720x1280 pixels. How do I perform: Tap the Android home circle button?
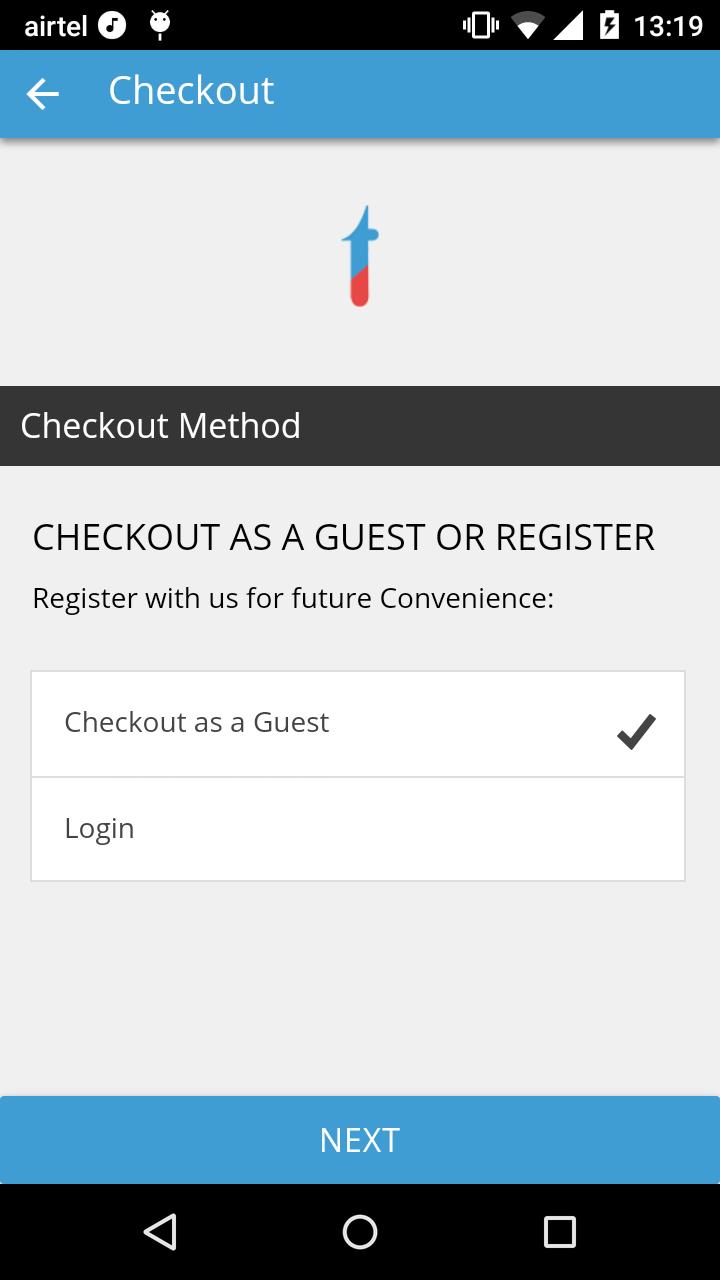pyautogui.click(x=360, y=1232)
